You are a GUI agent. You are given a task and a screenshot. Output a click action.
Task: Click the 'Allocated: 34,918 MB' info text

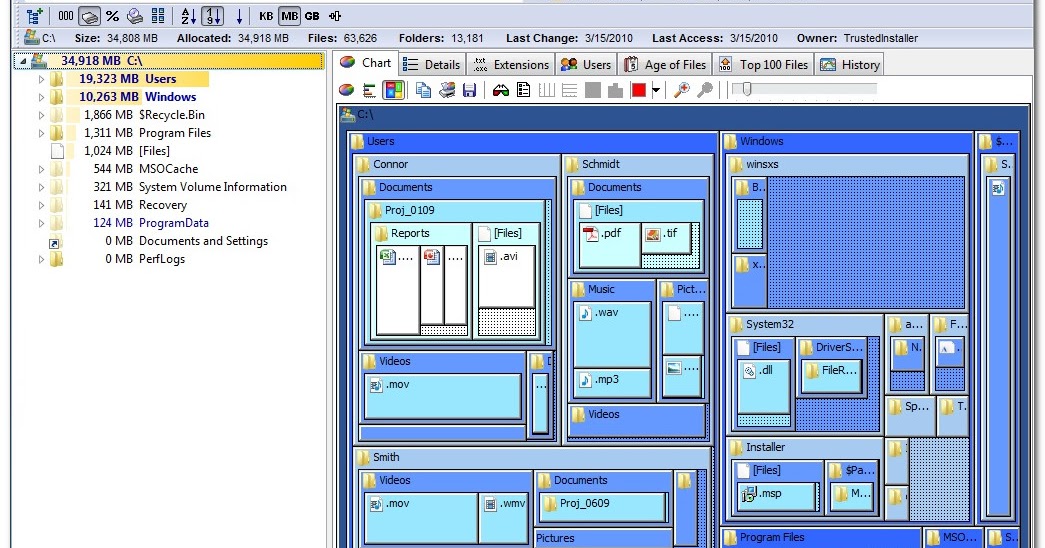pos(233,39)
